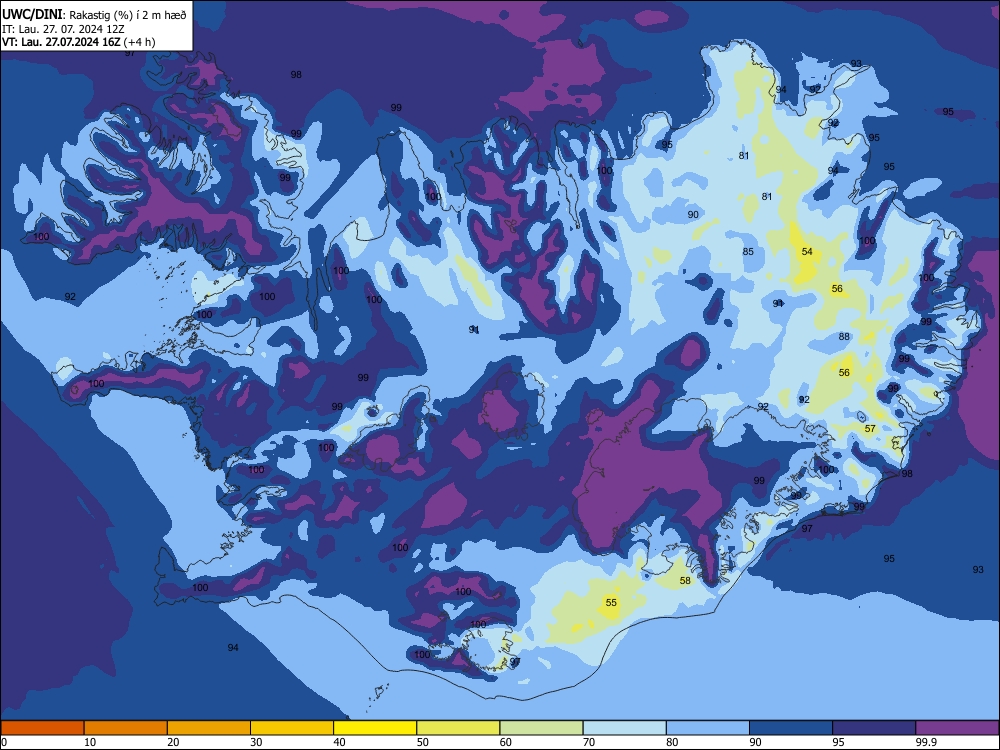
Task: Click the humidity value "58" on the map
Action: point(685,581)
